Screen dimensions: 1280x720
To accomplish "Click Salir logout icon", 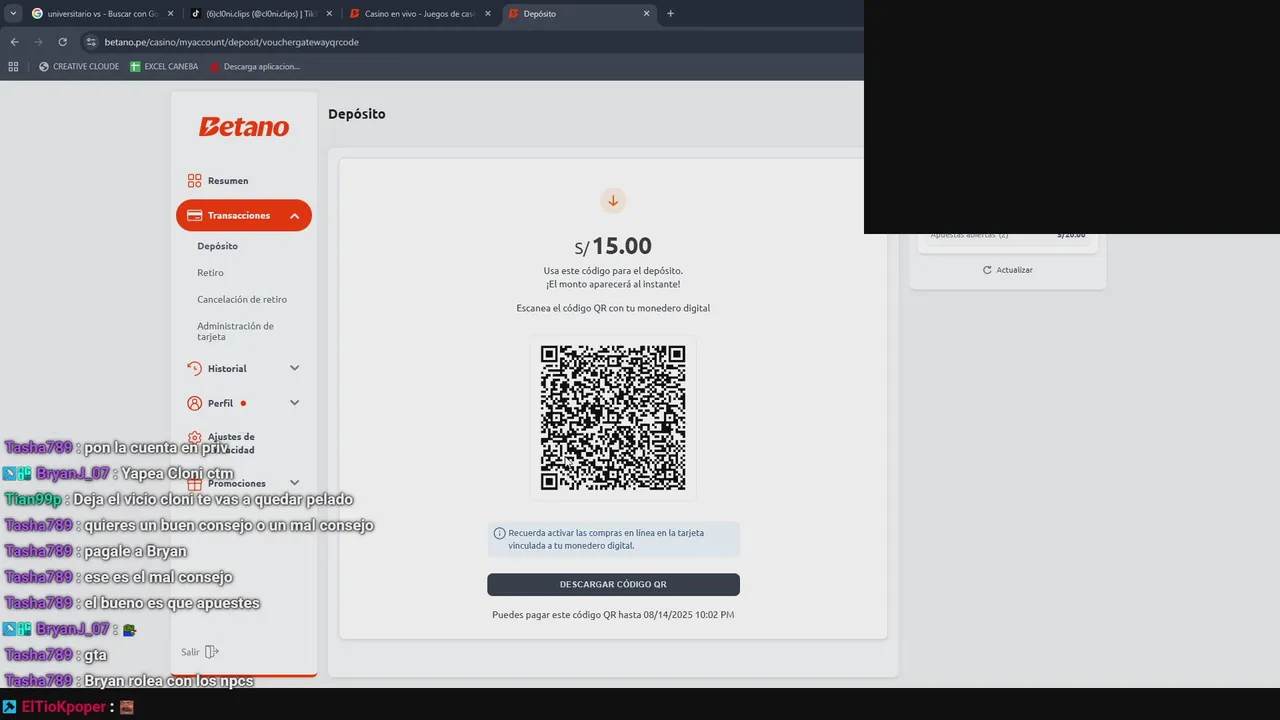I will [211, 652].
